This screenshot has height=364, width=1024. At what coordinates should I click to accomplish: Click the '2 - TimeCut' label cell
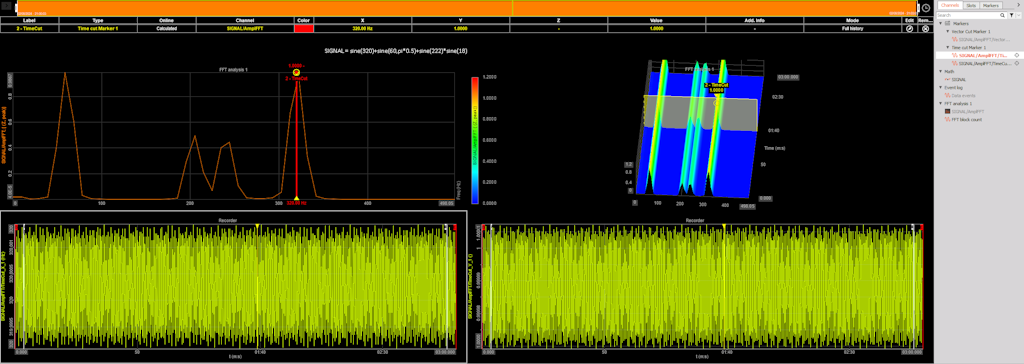click(29, 29)
